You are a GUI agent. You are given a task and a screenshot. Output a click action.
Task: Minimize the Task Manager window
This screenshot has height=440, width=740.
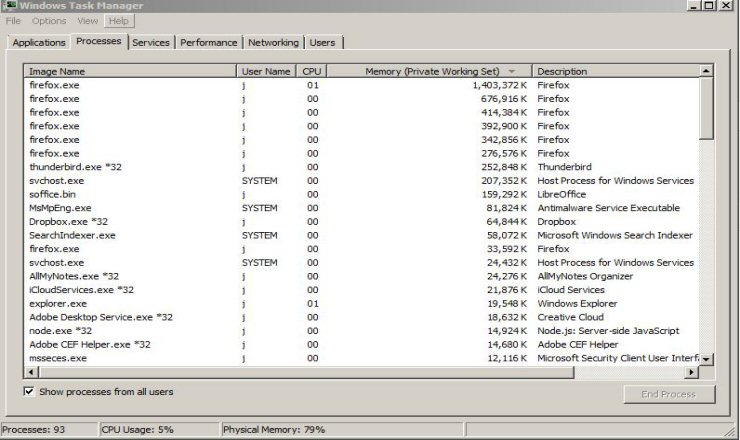click(x=693, y=5)
